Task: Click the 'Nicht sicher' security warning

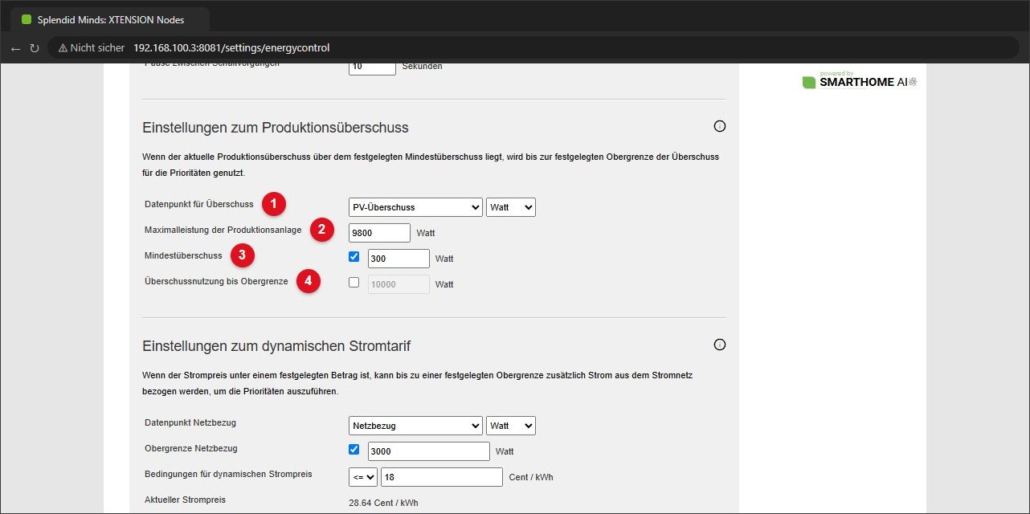Action: [91, 48]
